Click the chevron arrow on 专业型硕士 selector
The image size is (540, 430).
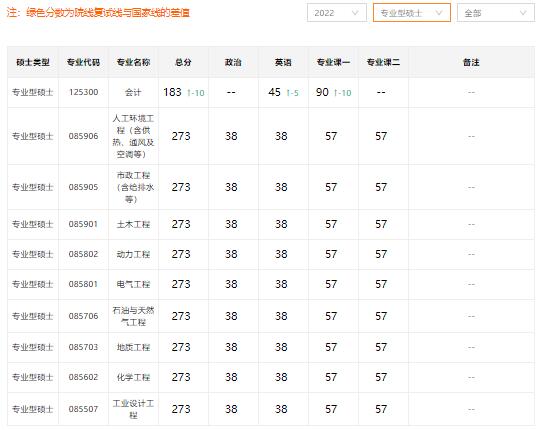[x=439, y=13]
